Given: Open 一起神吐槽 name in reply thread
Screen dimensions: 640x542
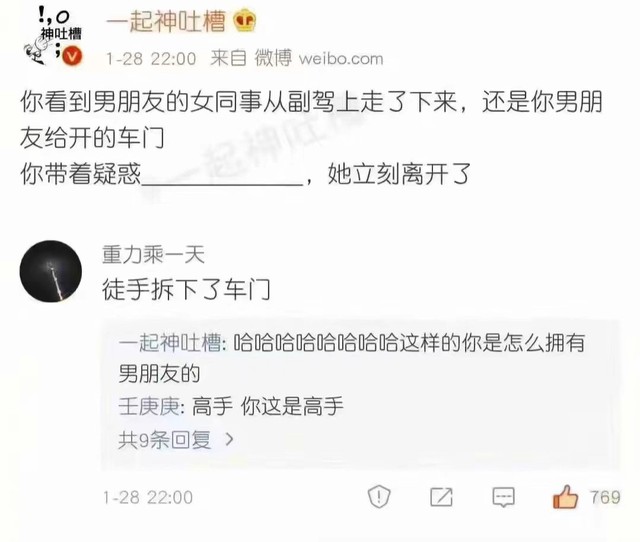Looking at the screenshot, I should pos(170,342).
